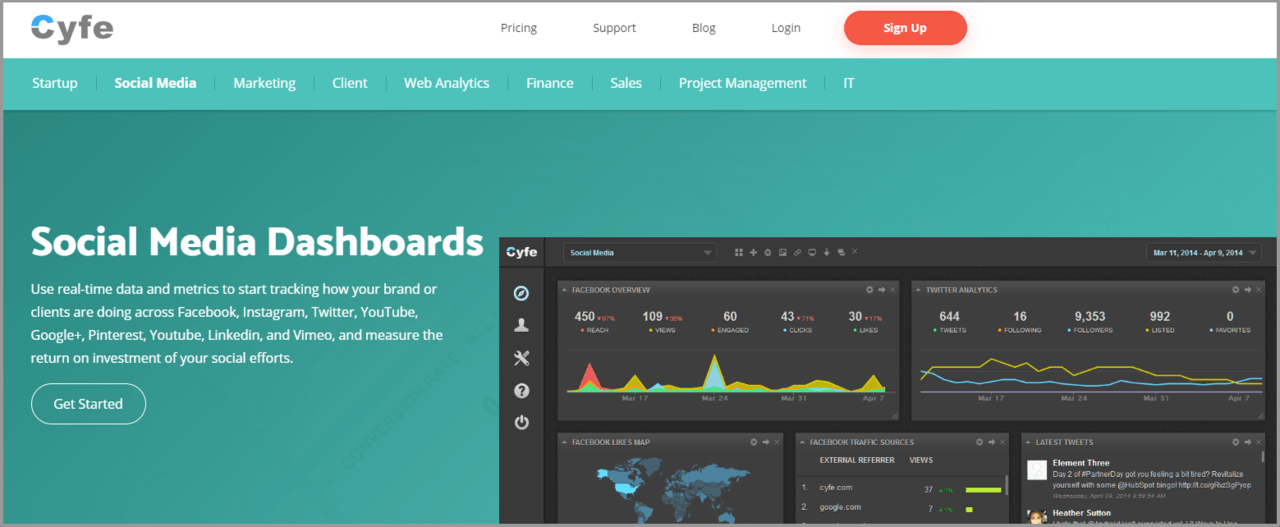Viewport: 1280px width, 527px height.
Task: Open the Social Media dashboard dropdown
Action: point(639,253)
